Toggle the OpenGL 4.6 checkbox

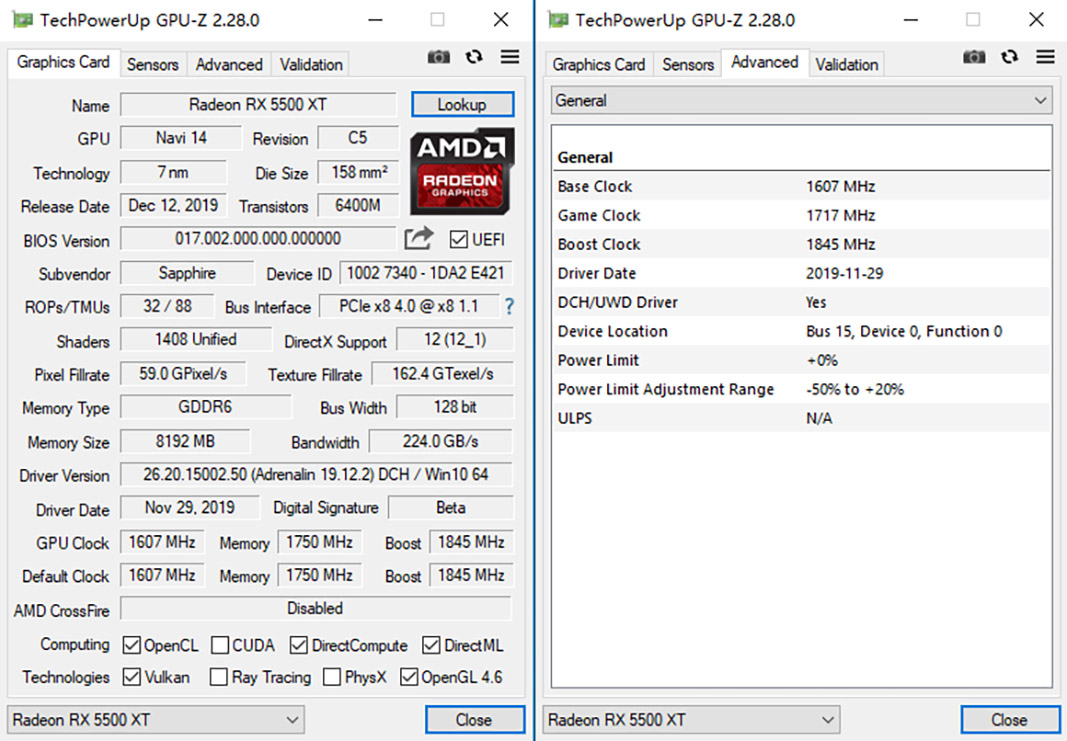point(409,677)
